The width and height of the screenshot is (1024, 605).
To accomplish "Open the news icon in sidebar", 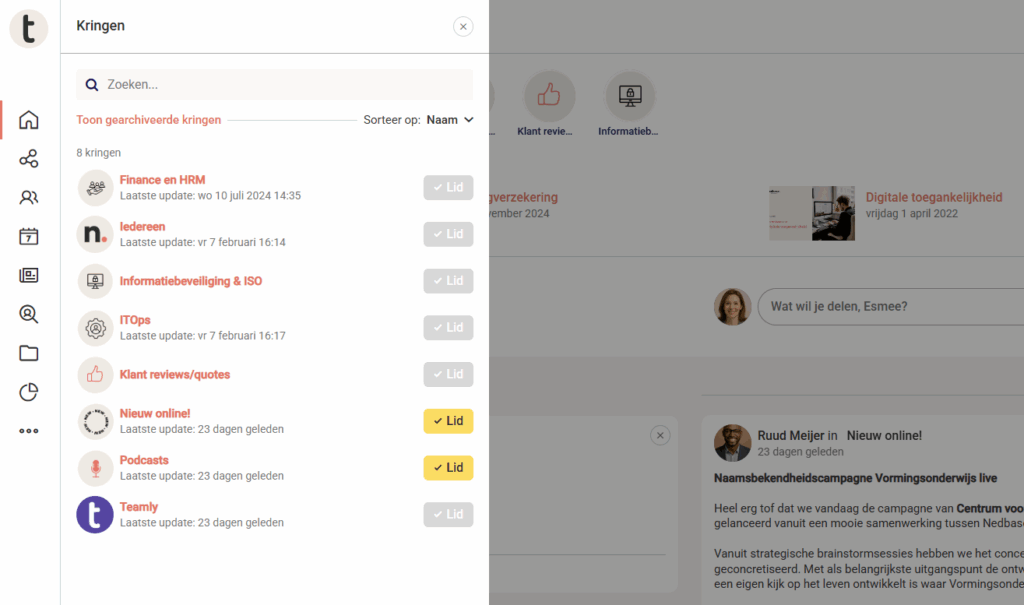I will point(29,276).
